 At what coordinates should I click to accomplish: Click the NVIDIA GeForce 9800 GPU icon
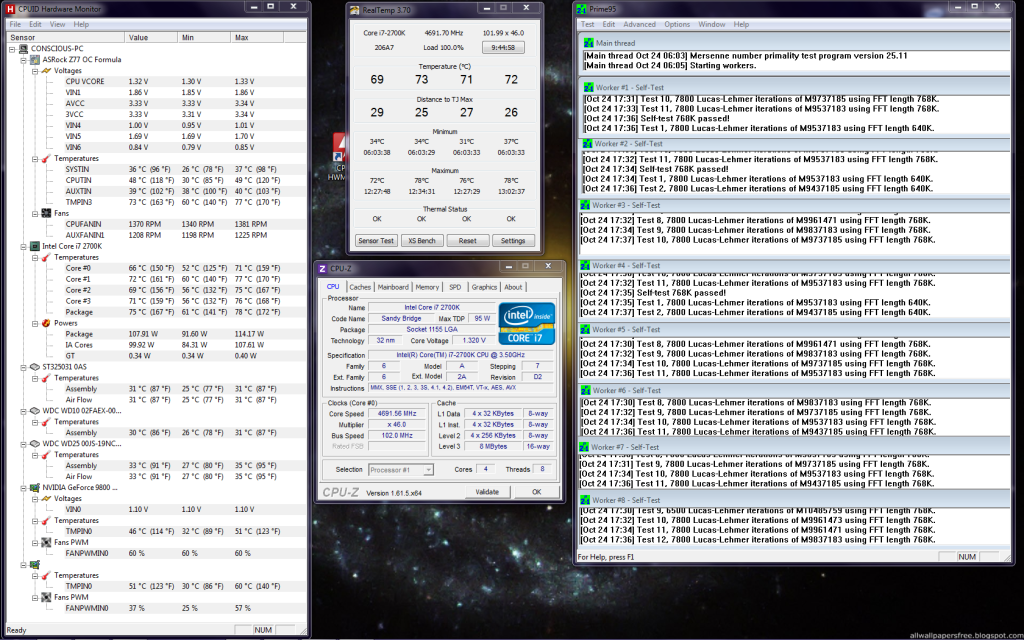point(35,487)
